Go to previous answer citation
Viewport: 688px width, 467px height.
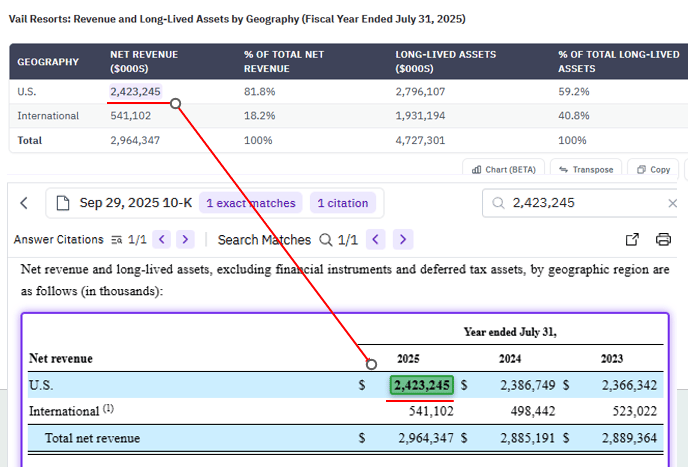[x=160, y=239]
